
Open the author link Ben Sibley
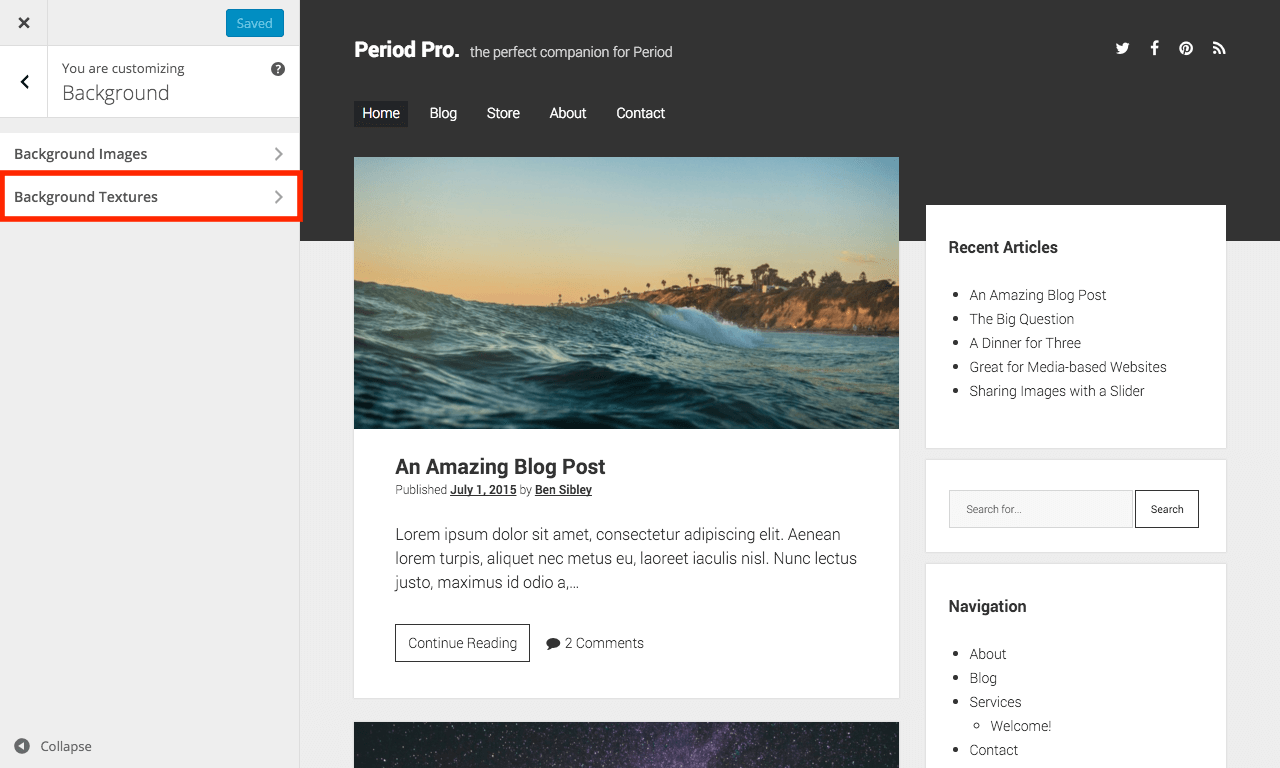coord(563,490)
